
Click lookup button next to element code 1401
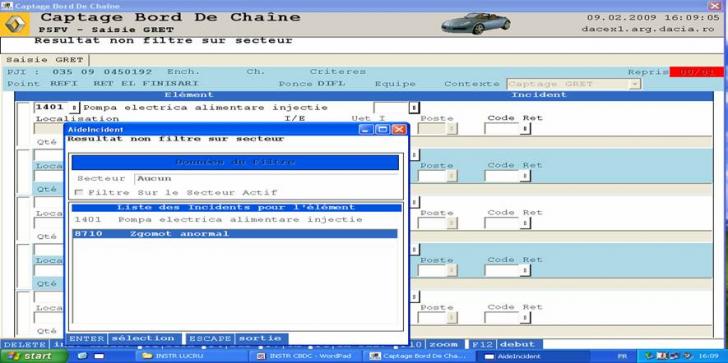[74, 108]
